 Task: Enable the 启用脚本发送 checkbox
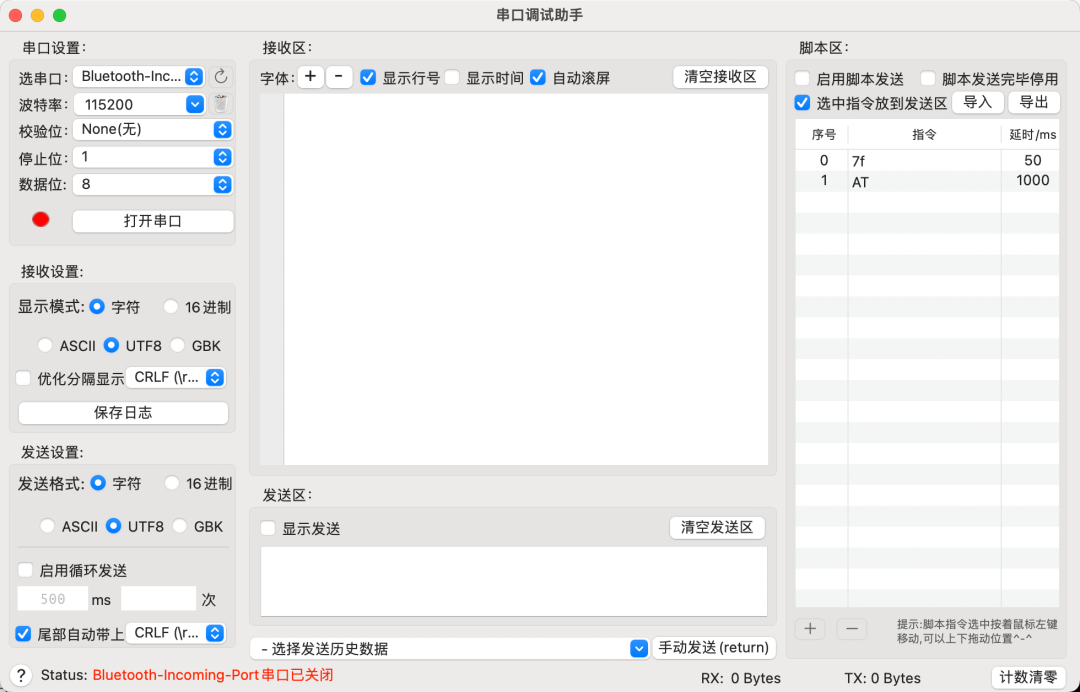pyautogui.click(x=803, y=79)
